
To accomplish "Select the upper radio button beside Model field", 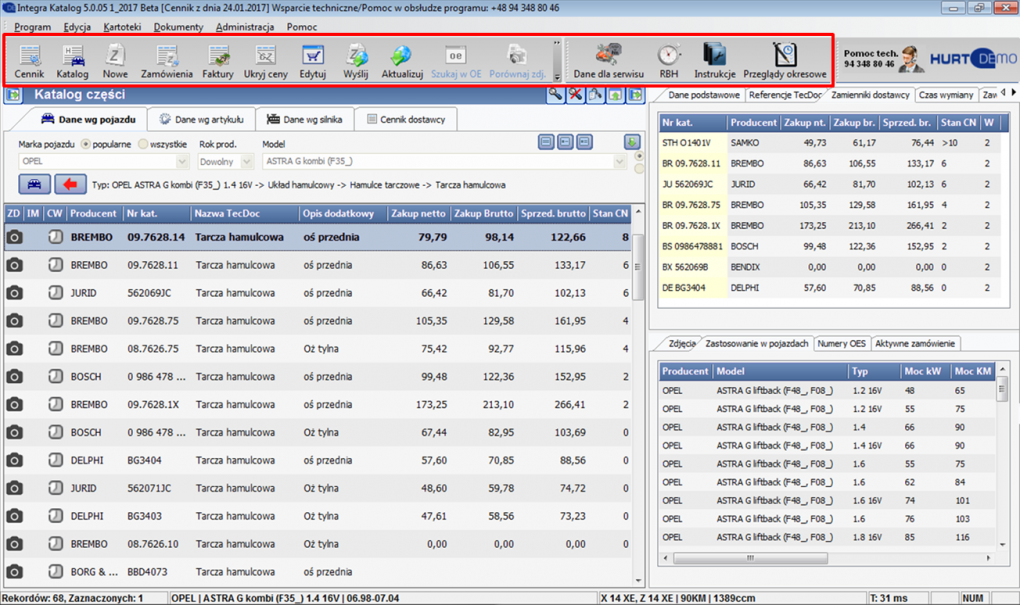I will (x=639, y=156).
